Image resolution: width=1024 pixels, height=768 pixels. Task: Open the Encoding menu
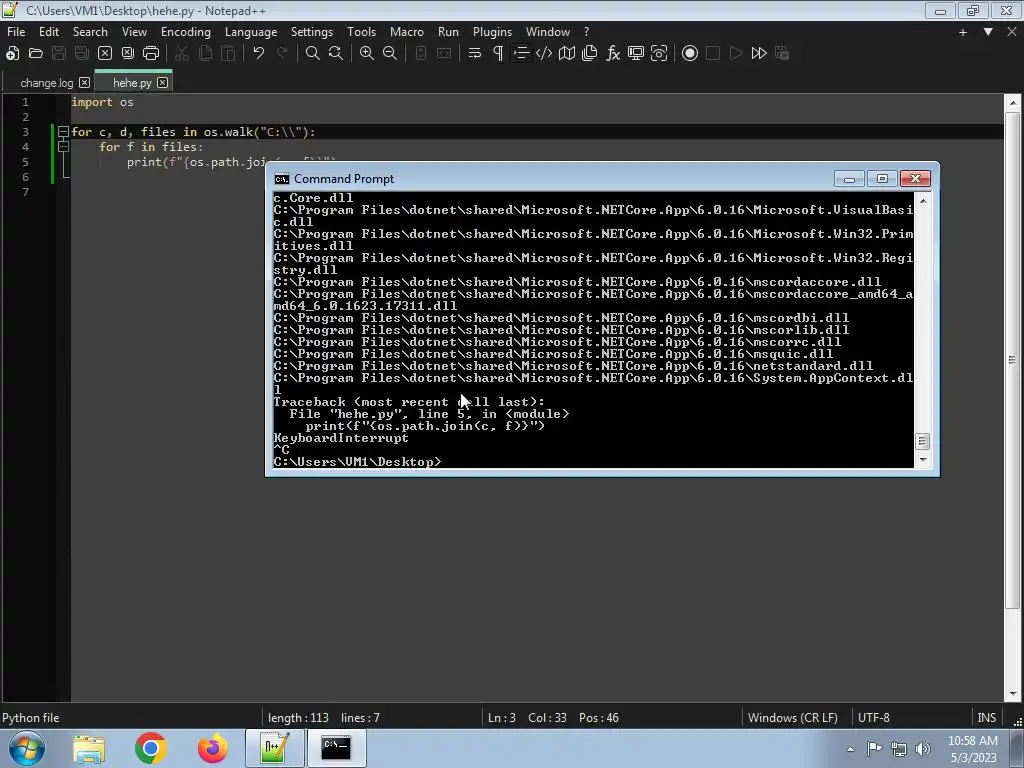[185, 31]
